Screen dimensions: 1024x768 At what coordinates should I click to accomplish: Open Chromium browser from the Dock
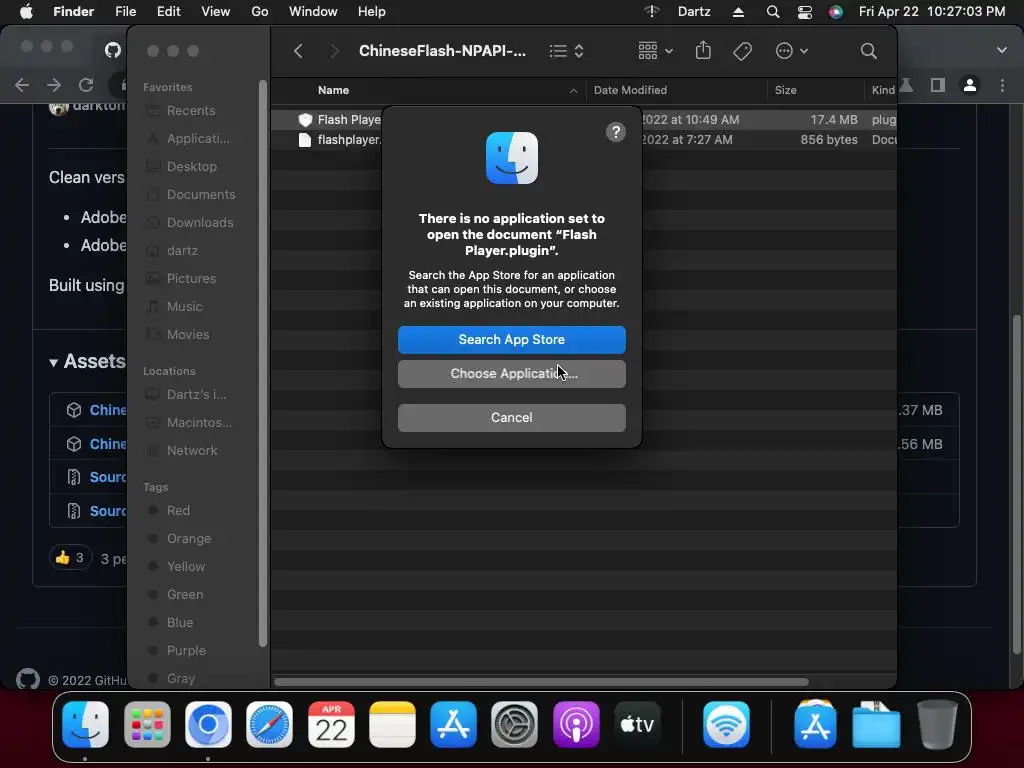point(208,724)
